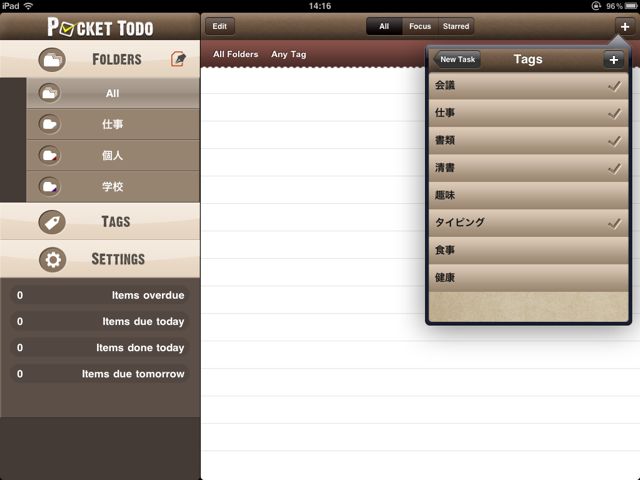The width and height of the screenshot is (640, 480).
Task: Open the Any Tag filter
Action: tap(289, 54)
